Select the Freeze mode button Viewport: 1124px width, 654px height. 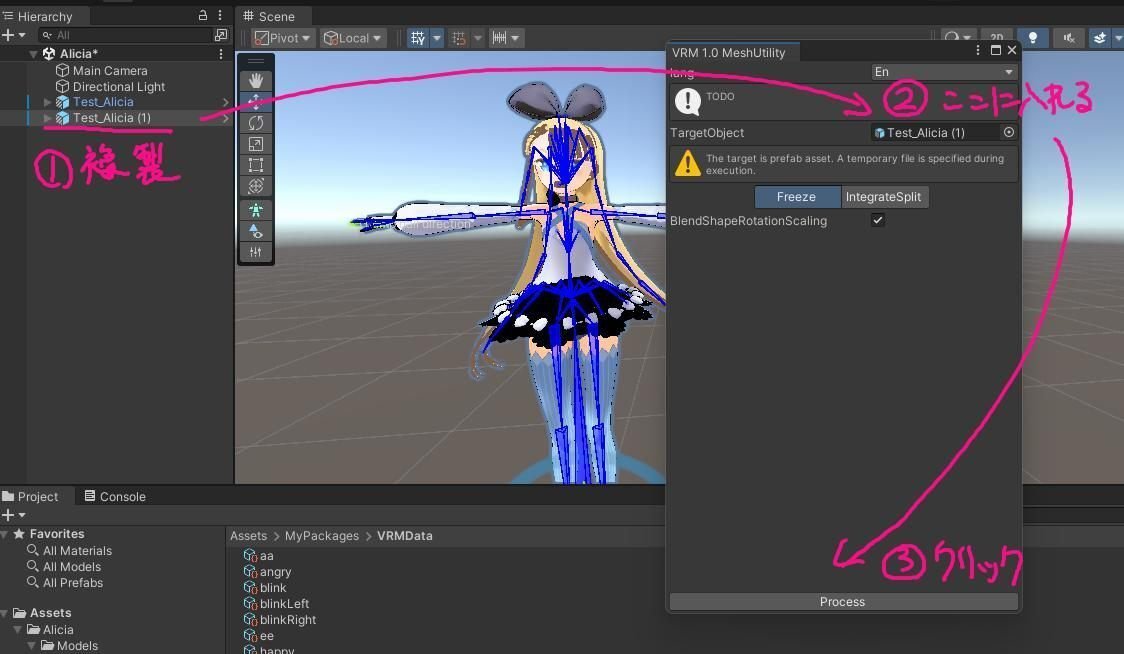click(x=797, y=196)
